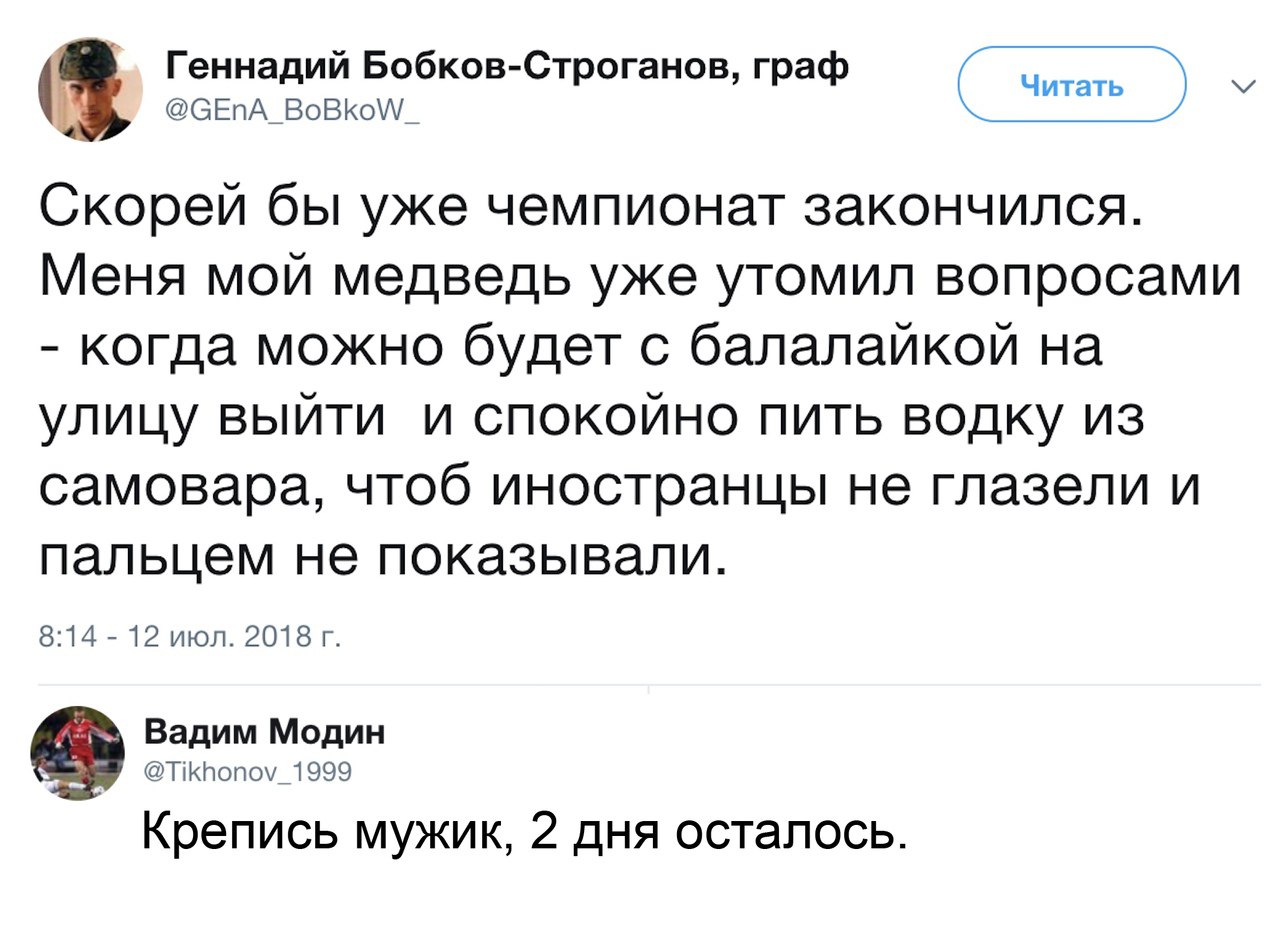Click the reply author name Вадим Модин

click(x=264, y=733)
